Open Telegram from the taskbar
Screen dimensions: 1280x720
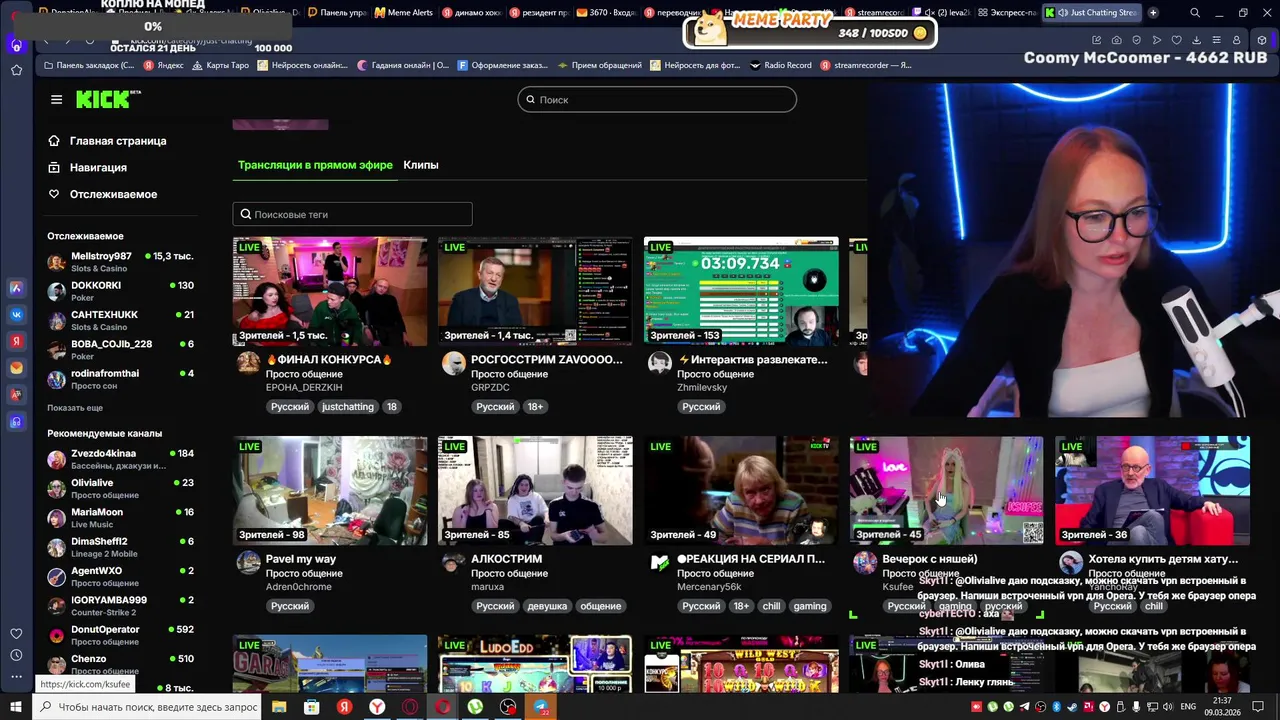coord(541,707)
